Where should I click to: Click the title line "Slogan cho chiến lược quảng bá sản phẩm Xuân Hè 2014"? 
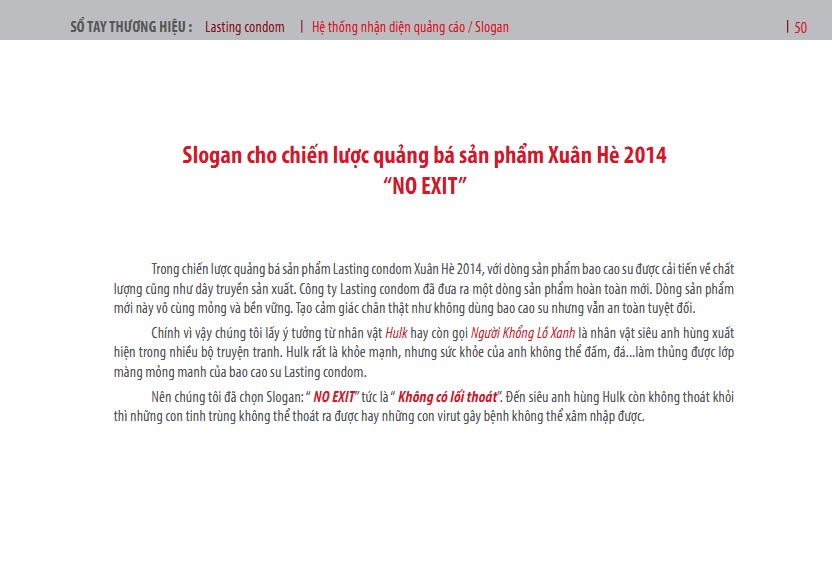[424, 155]
